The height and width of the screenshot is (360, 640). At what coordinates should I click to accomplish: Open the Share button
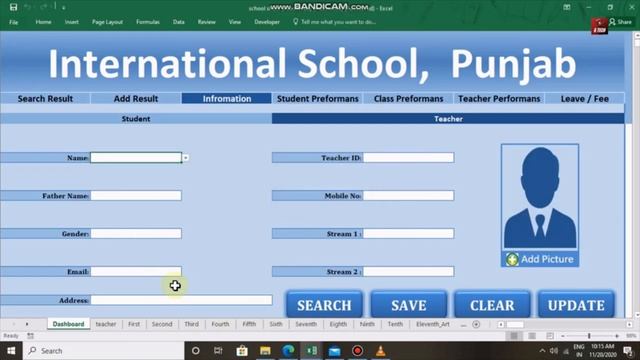620,22
